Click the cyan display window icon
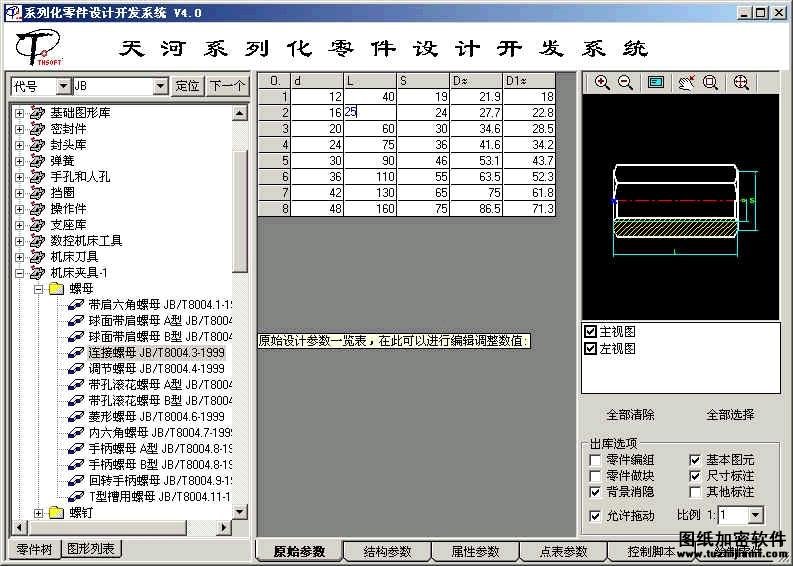793x566 pixels. click(x=656, y=83)
